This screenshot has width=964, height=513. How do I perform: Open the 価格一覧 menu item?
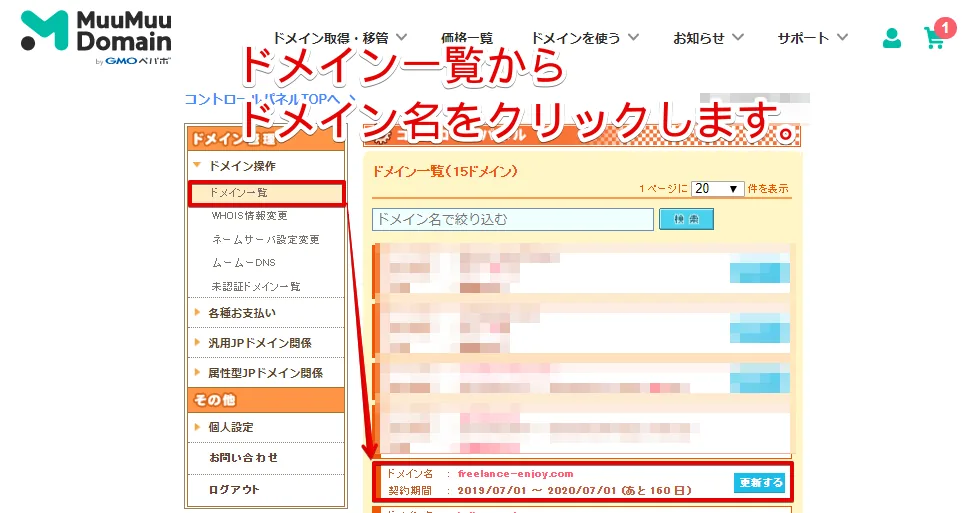coord(467,38)
